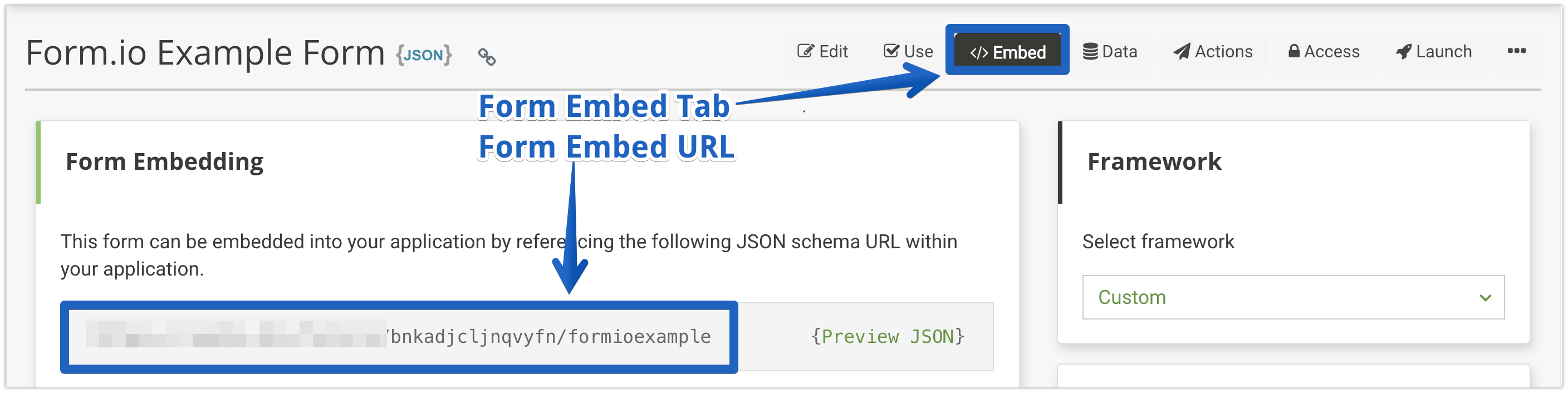Click the database stack icon for Data
The image size is (1568, 393).
[x=1090, y=52]
